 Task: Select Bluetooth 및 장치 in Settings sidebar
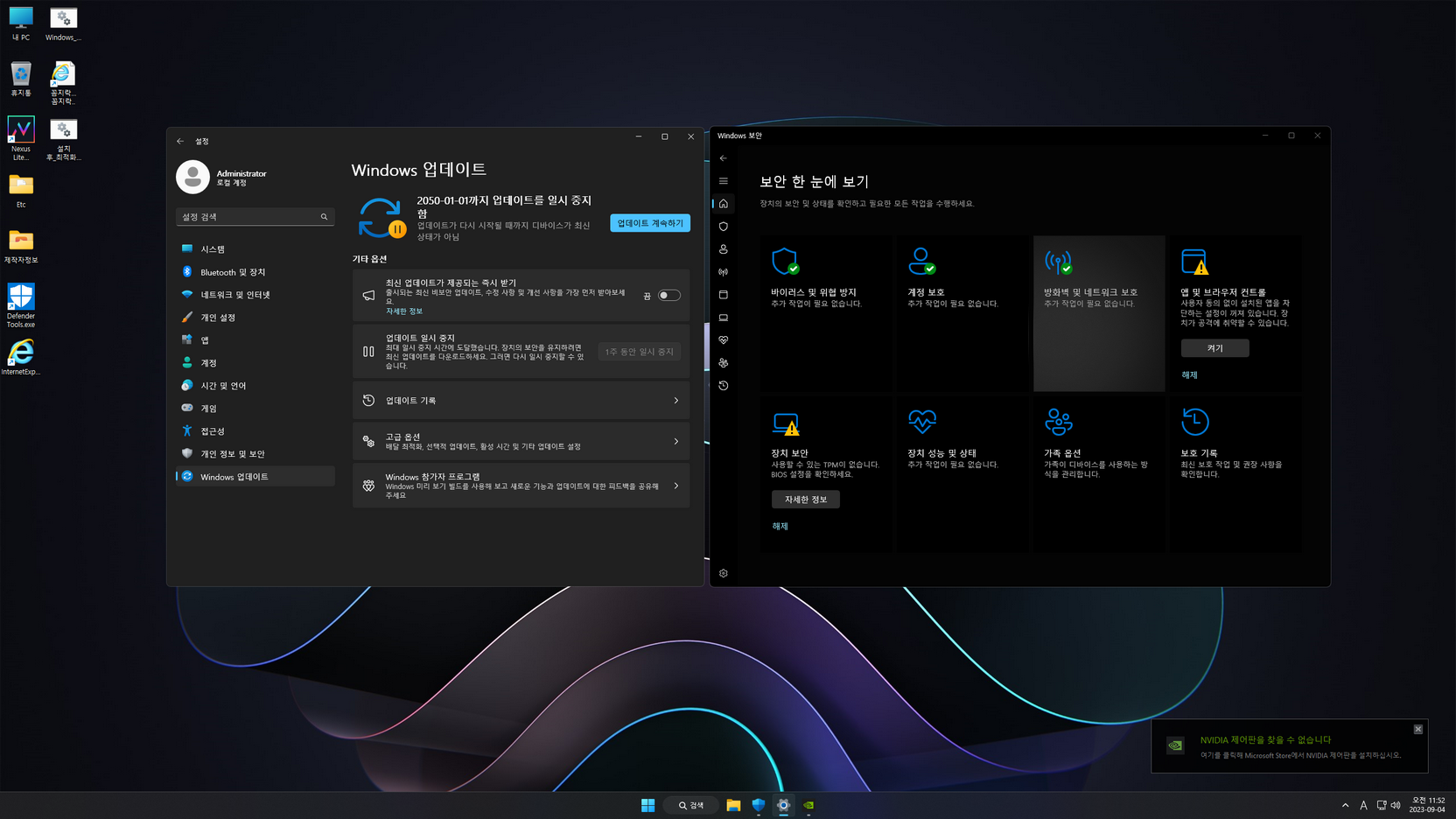[x=255, y=272]
